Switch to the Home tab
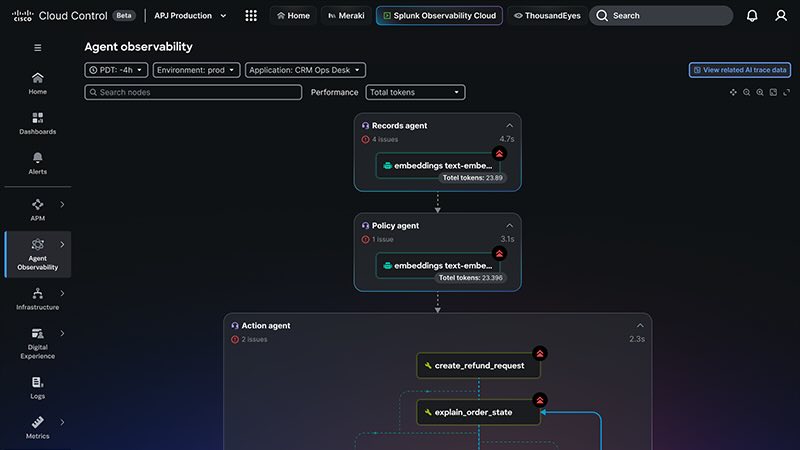The height and width of the screenshot is (450, 800). pyautogui.click(x=293, y=16)
